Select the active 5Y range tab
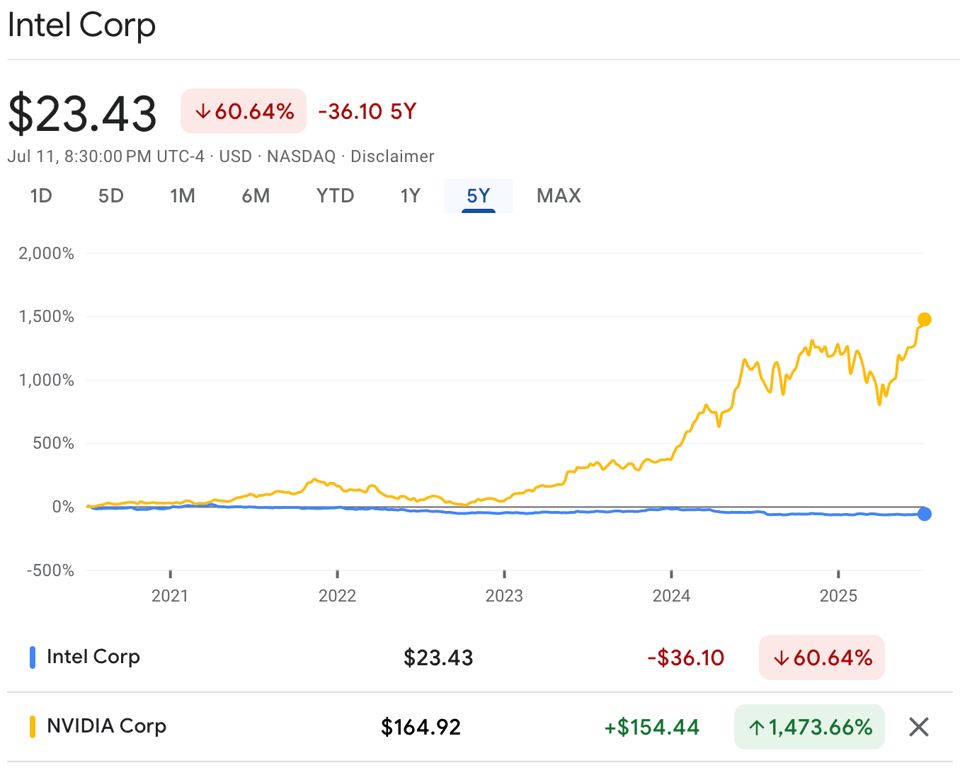 pyautogui.click(x=478, y=196)
